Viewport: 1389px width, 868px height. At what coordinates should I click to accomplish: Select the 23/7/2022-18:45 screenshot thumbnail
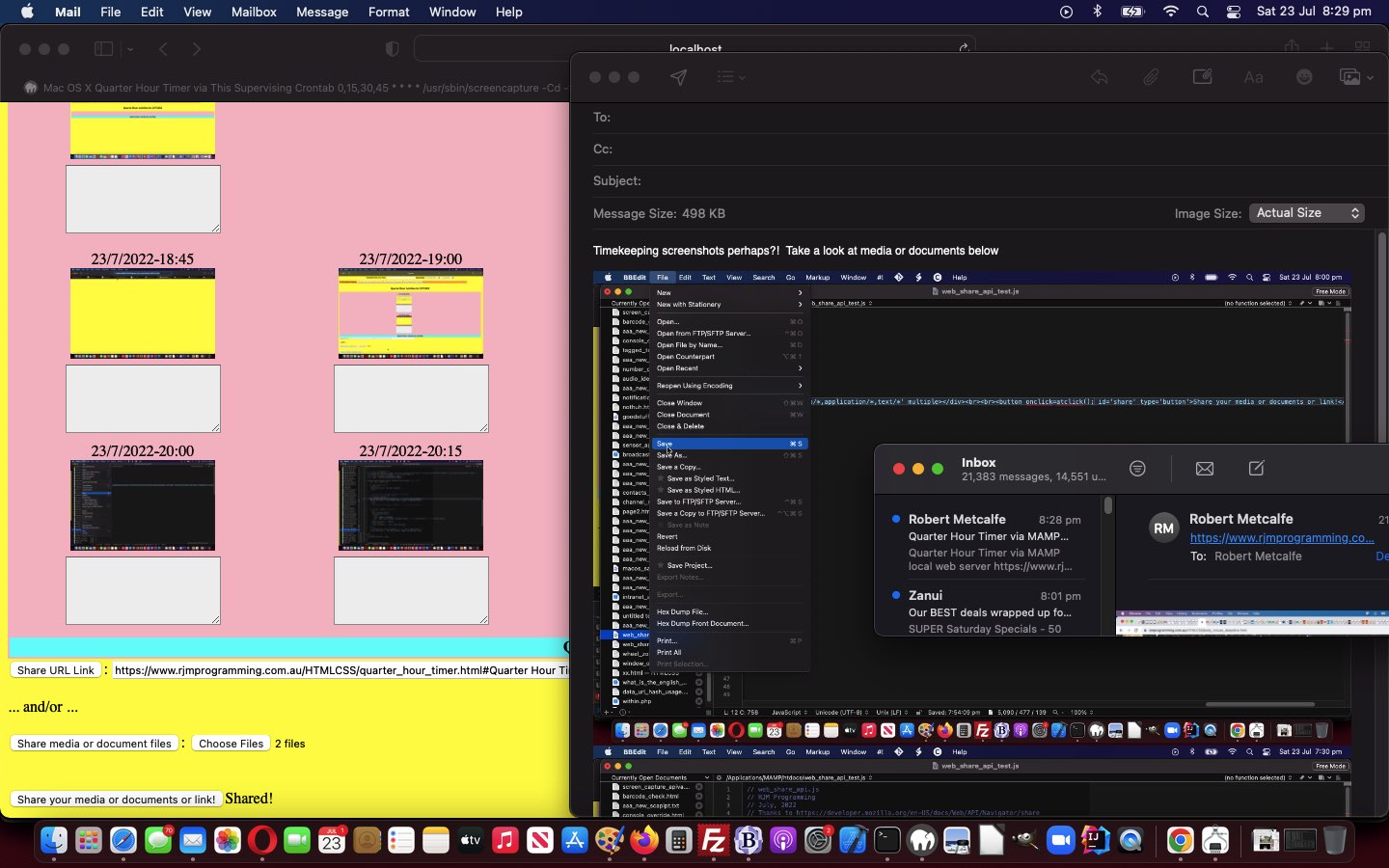(x=143, y=313)
